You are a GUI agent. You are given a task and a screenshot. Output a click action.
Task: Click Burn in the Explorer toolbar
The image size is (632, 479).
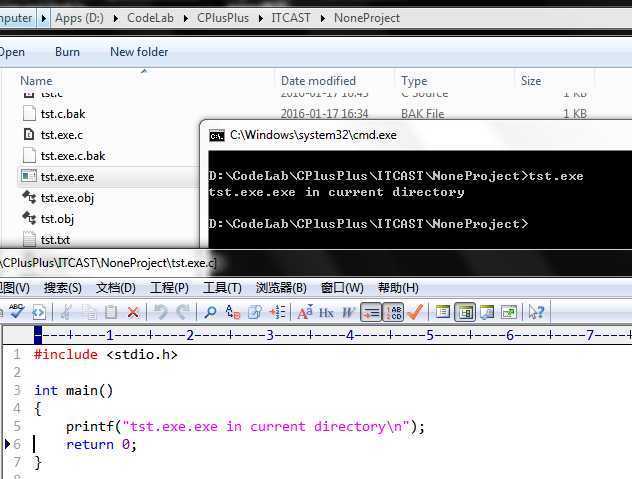point(67,52)
